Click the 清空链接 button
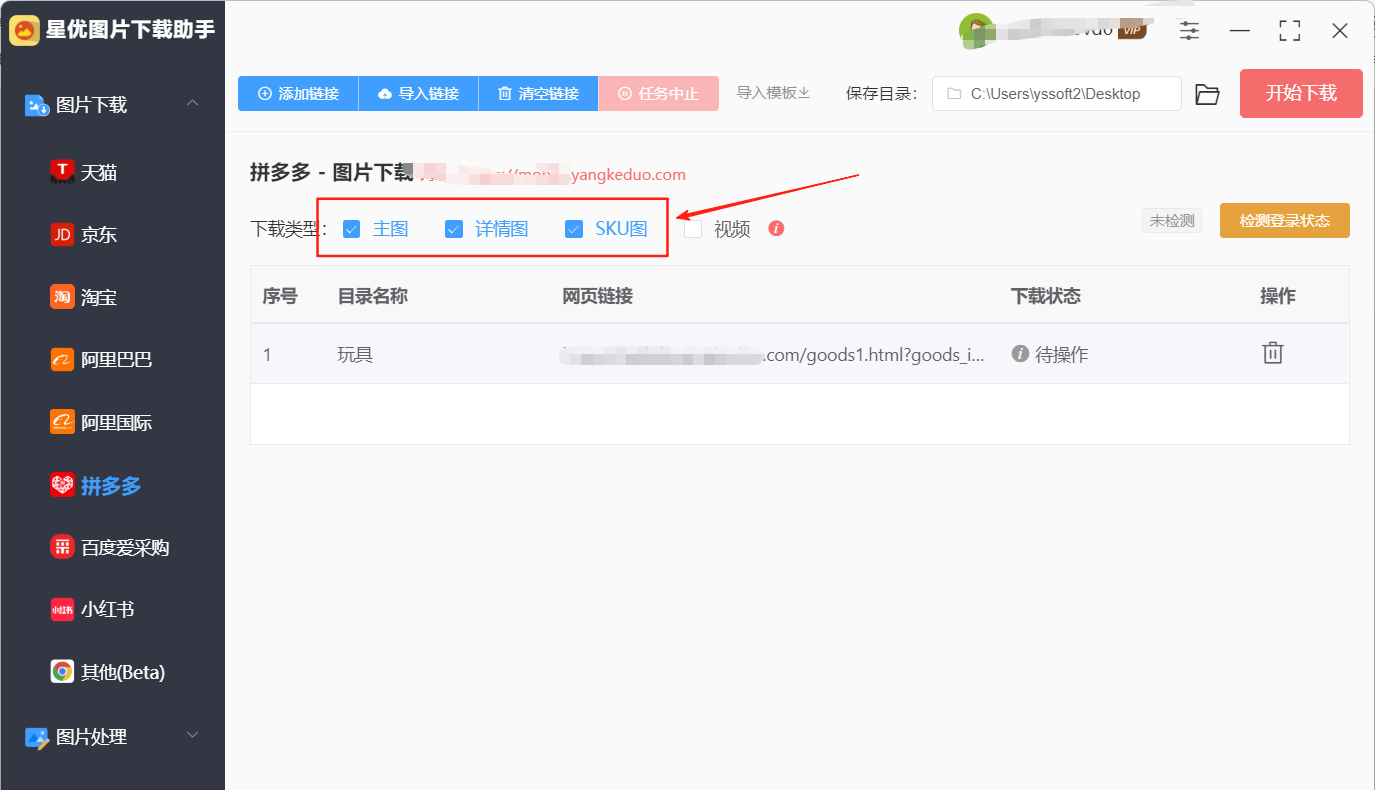This screenshot has height=790, width=1375. [538, 94]
